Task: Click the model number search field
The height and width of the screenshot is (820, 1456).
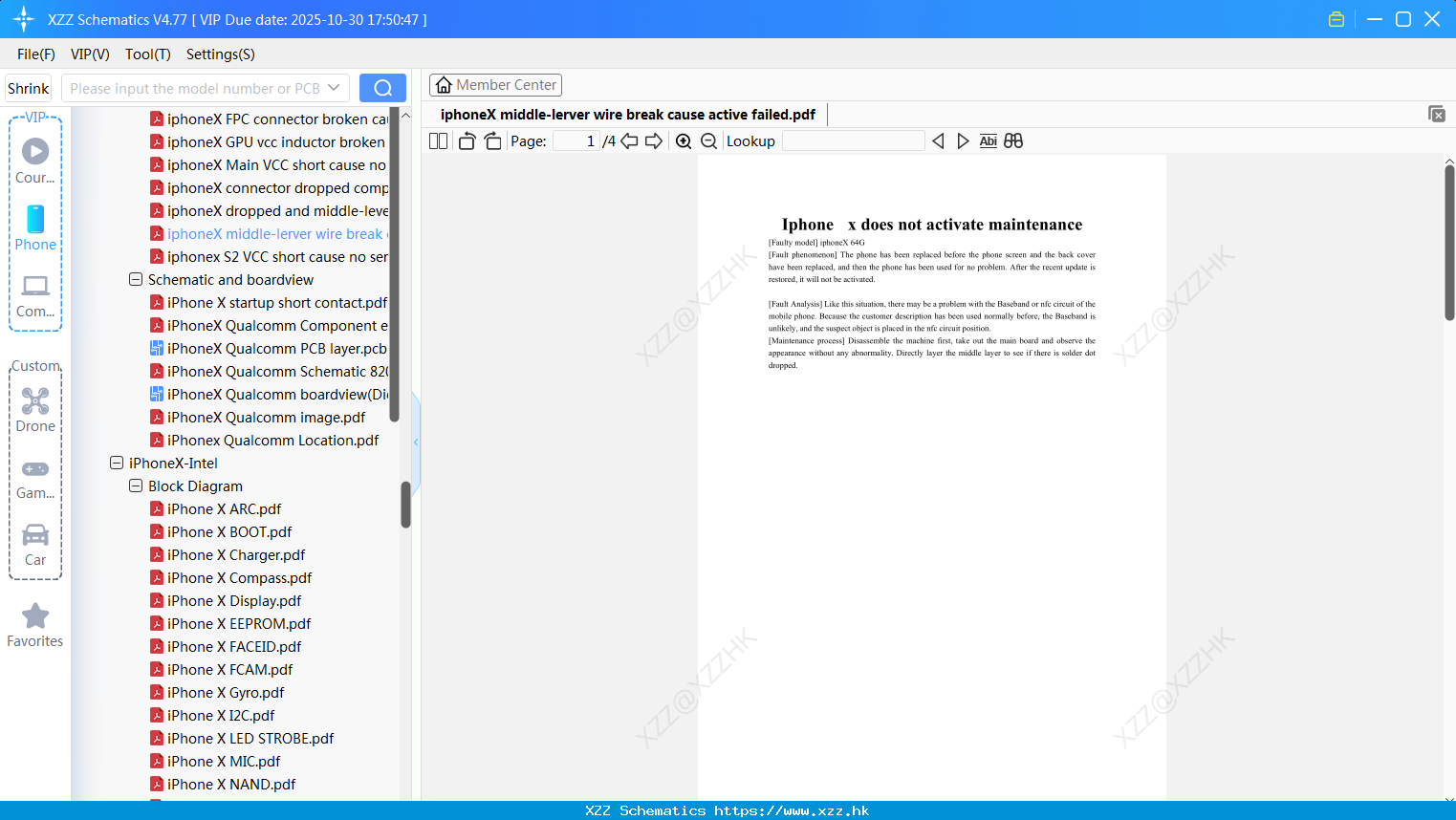Action: pos(195,88)
